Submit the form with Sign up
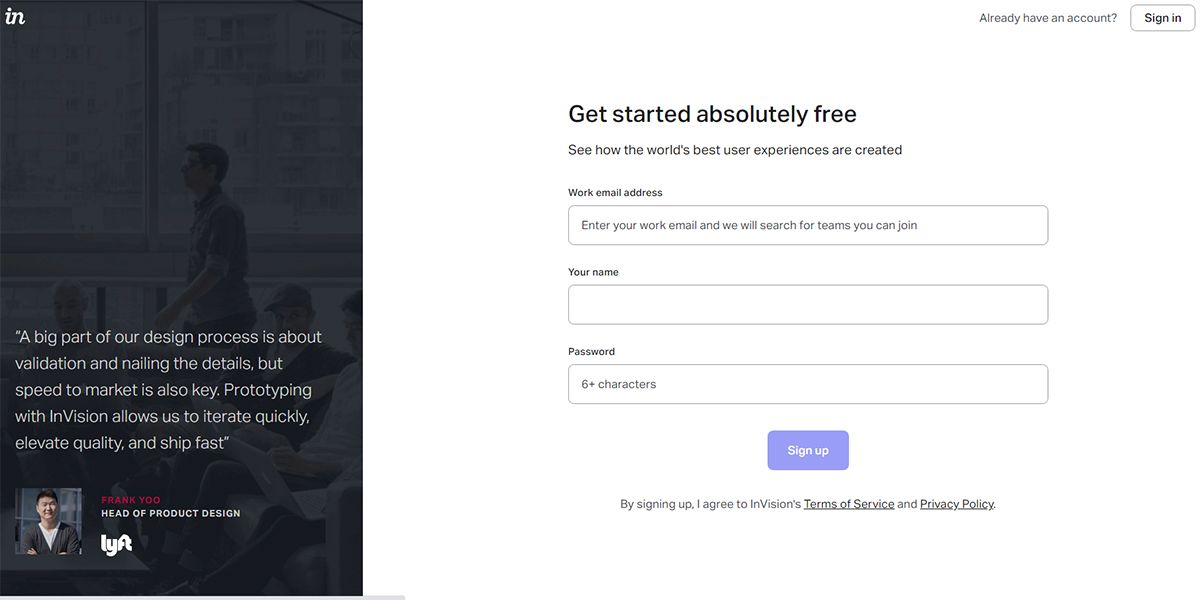 [x=807, y=450]
